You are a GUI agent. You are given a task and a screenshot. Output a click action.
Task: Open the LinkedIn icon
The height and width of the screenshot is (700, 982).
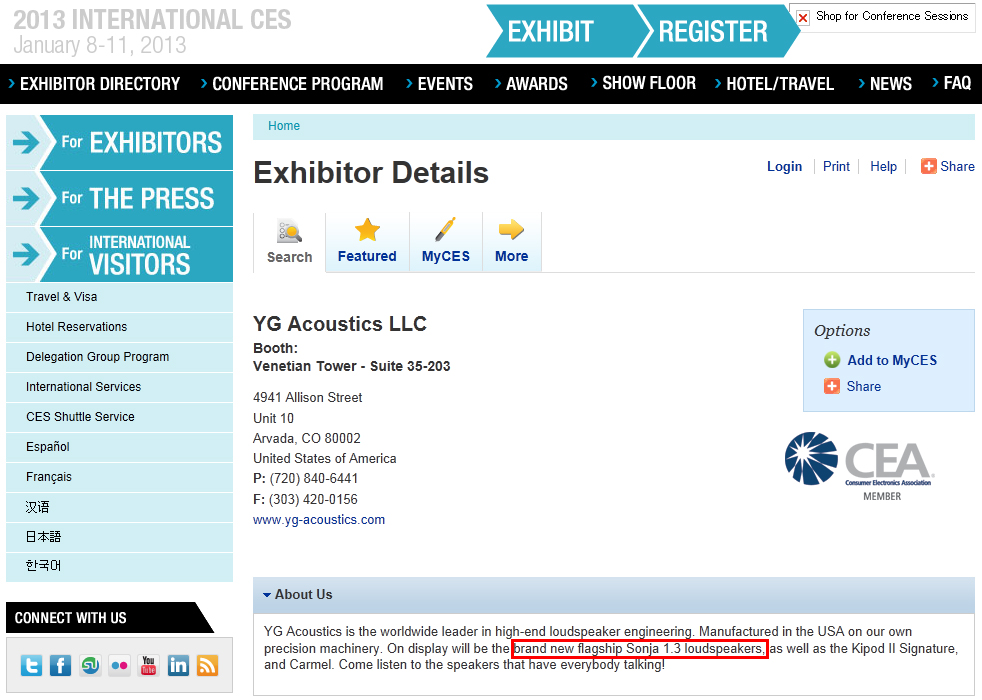pyautogui.click(x=178, y=665)
